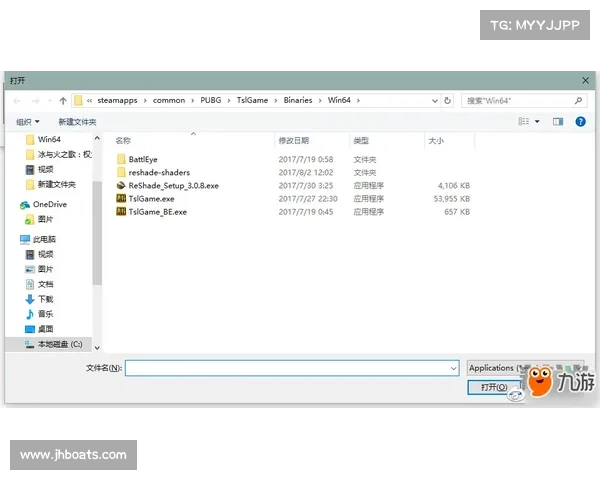
Task: Toggle the preview pane icon
Action: 558,122
